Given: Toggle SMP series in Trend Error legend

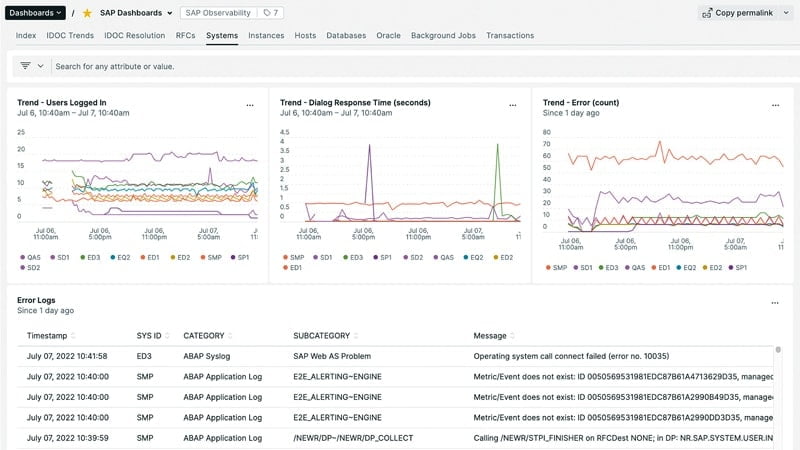Looking at the screenshot, I should pos(558,267).
